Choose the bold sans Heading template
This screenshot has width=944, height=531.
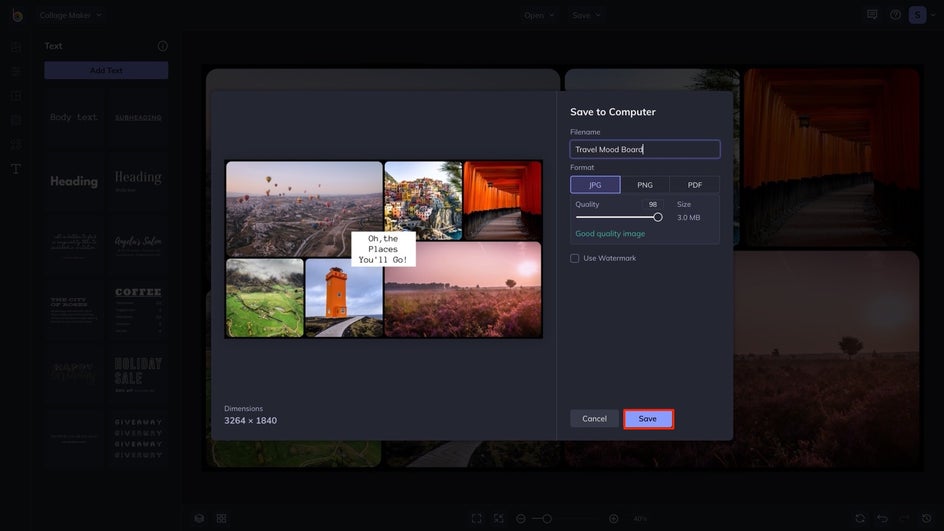pyautogui.click(x=73, y=181)
